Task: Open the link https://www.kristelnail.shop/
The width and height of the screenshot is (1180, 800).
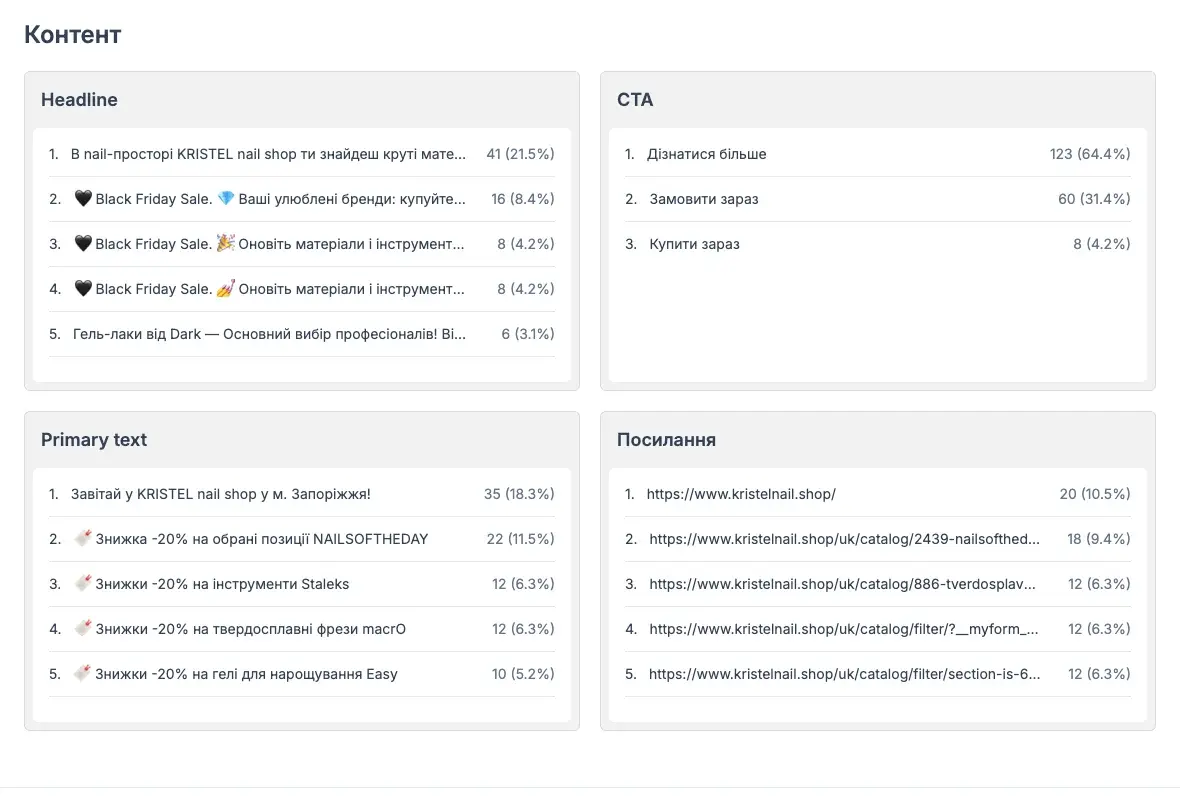Action: click(x=741, y=494)
